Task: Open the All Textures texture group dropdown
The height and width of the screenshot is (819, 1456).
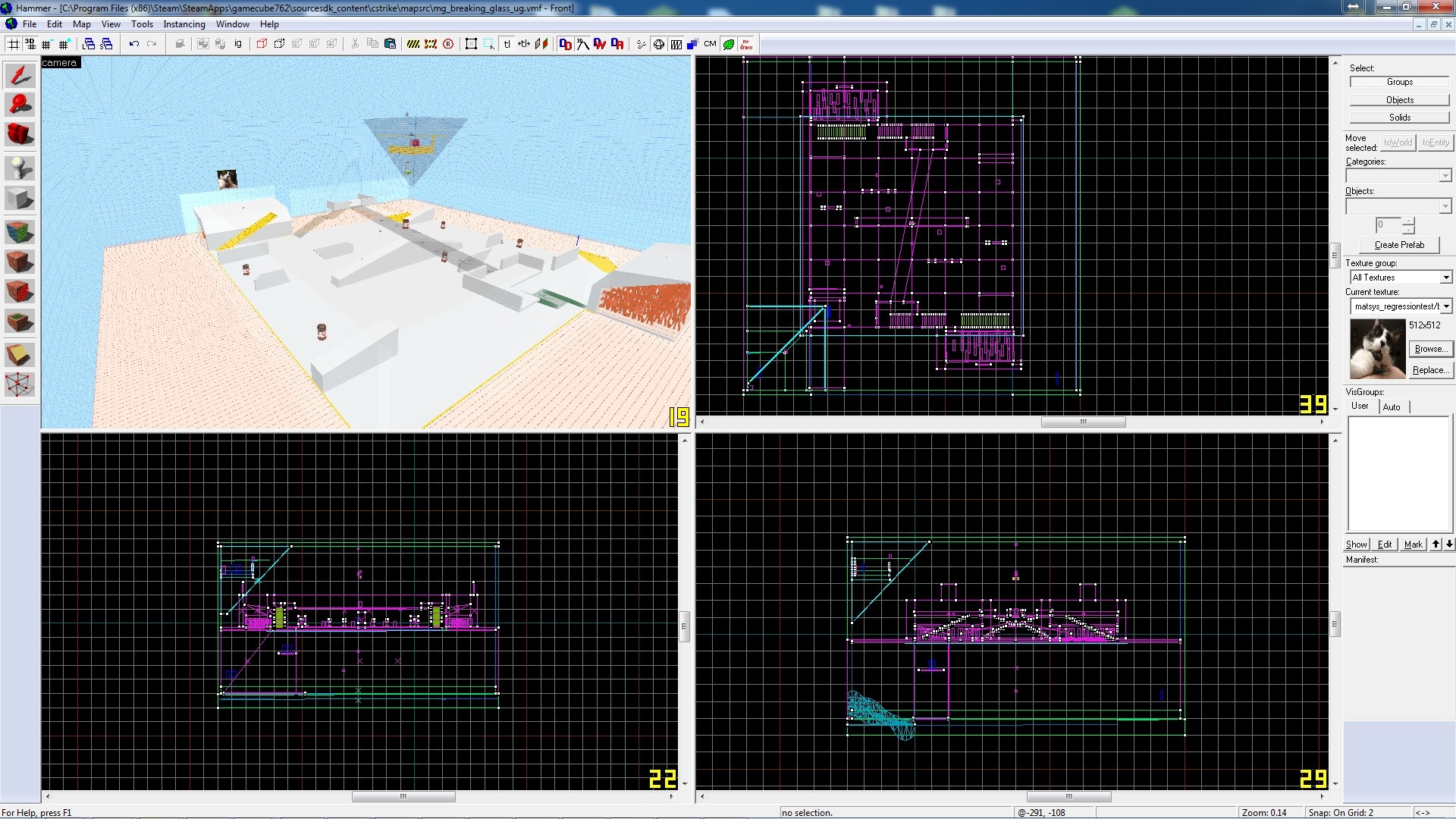Action: tap(1446, 277)
